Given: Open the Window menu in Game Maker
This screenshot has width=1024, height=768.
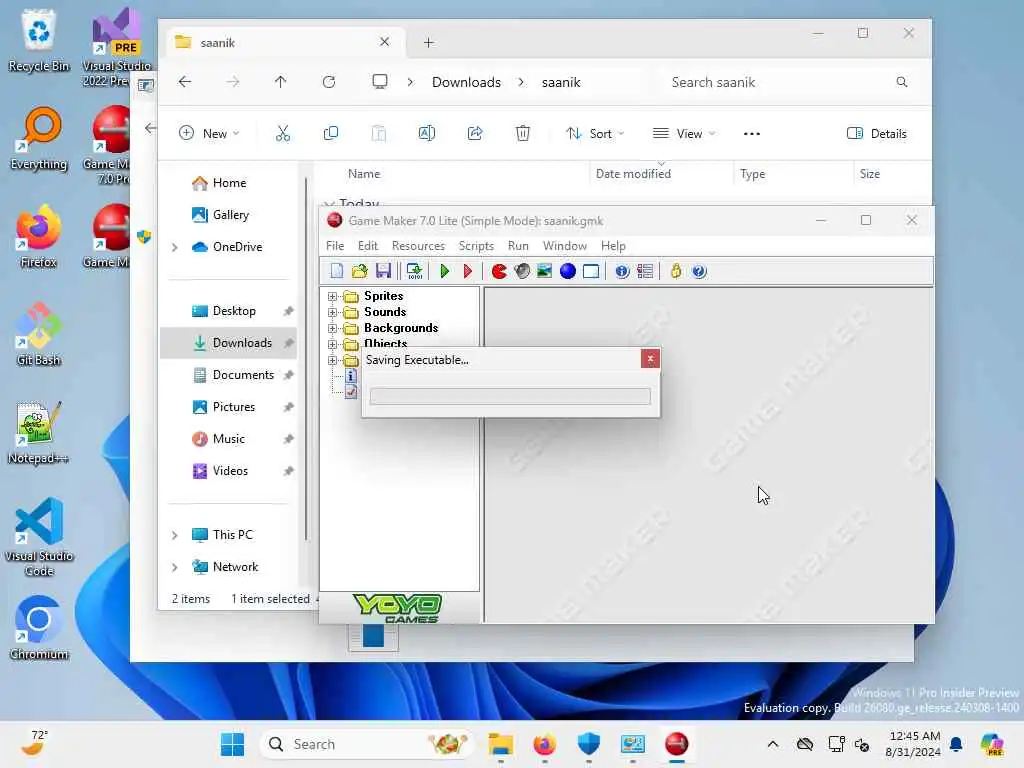Looking at the screenshot, I should [565, 246].
